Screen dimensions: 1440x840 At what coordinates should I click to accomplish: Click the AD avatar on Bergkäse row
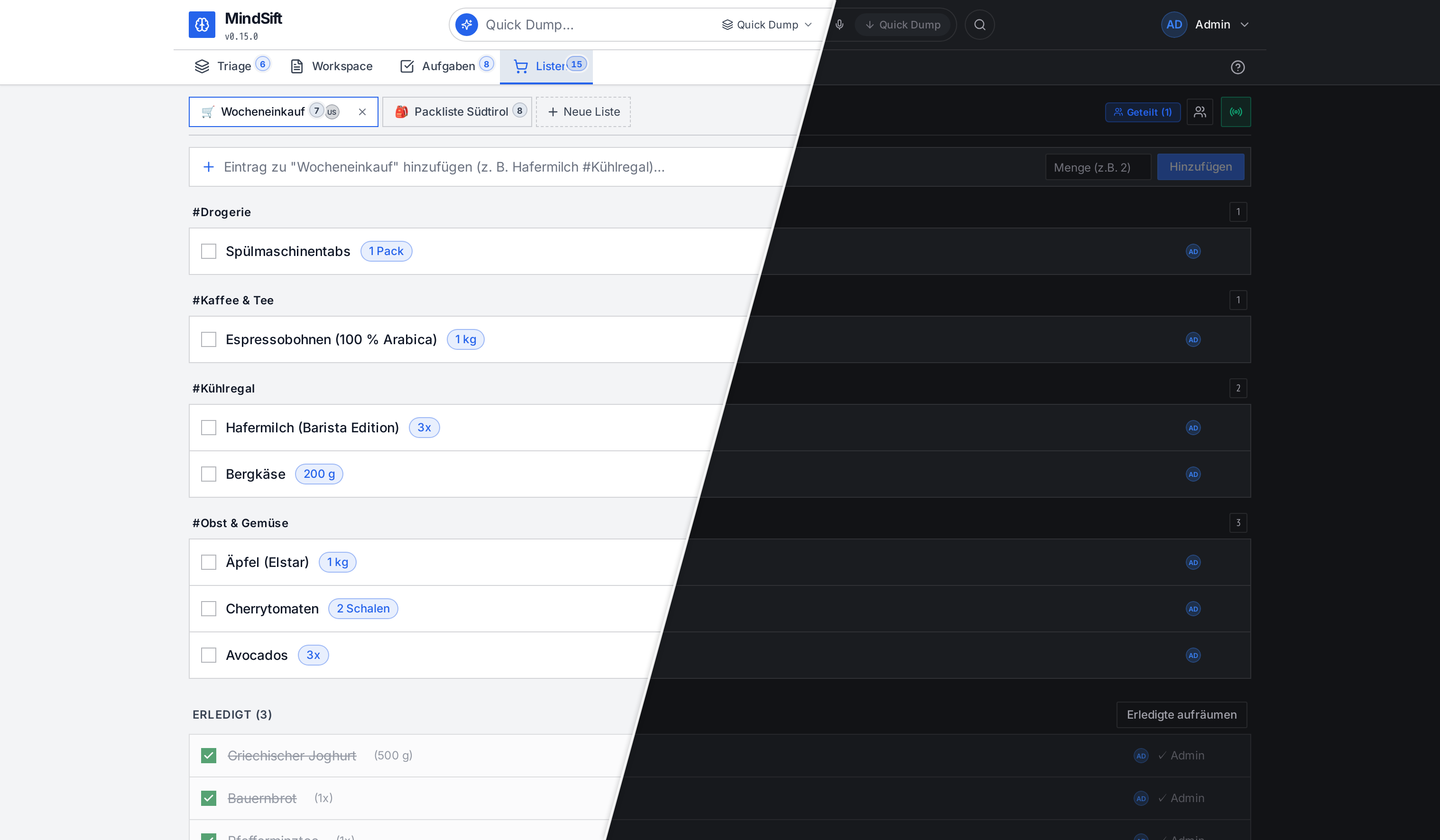[x=1192, y=474]
